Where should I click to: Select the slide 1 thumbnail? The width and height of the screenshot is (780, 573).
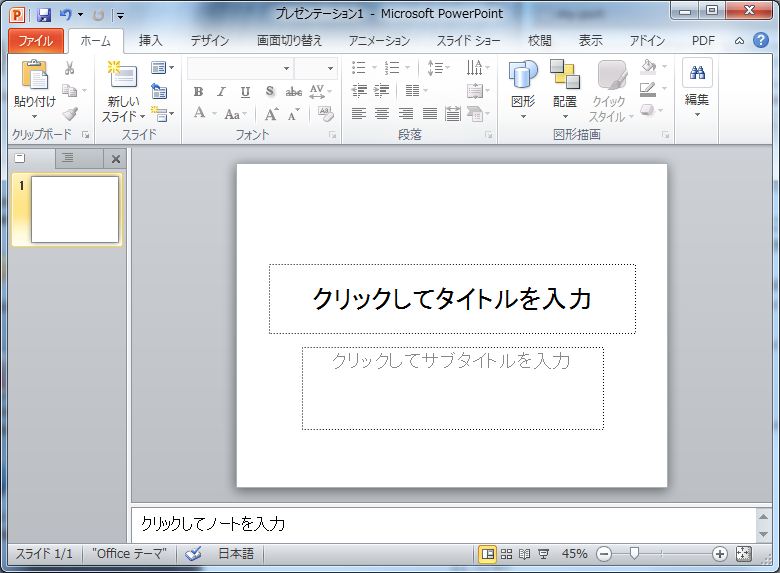[x=75, y=209]
